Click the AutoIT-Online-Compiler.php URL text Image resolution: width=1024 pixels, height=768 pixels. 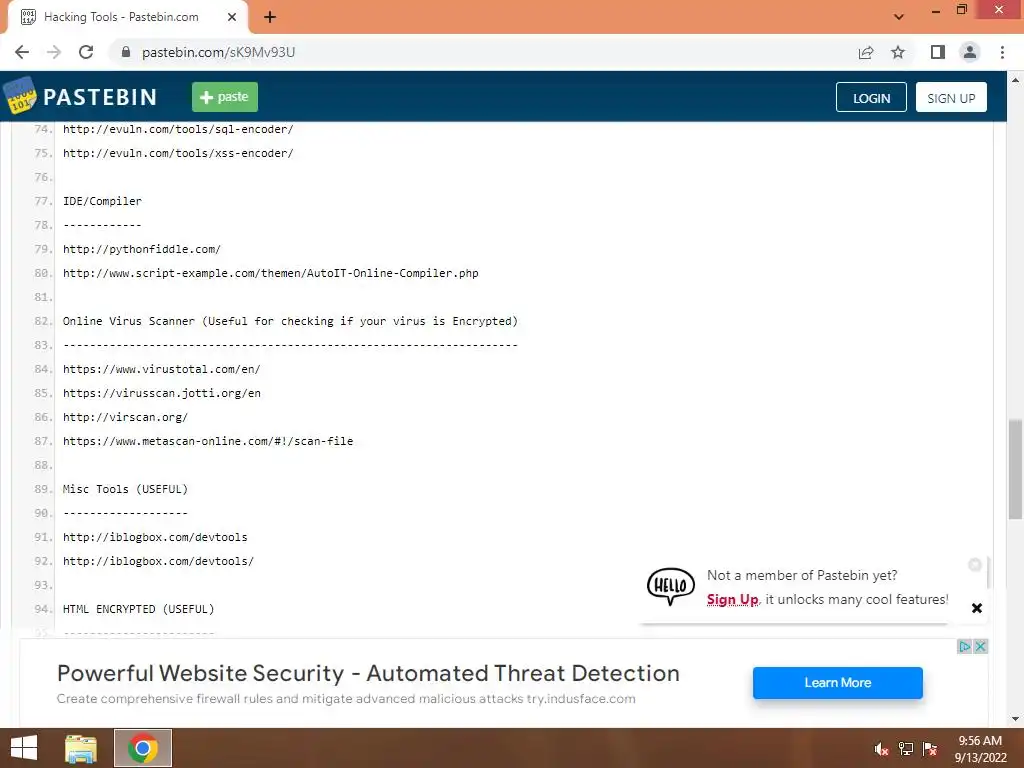pos(270,273)
